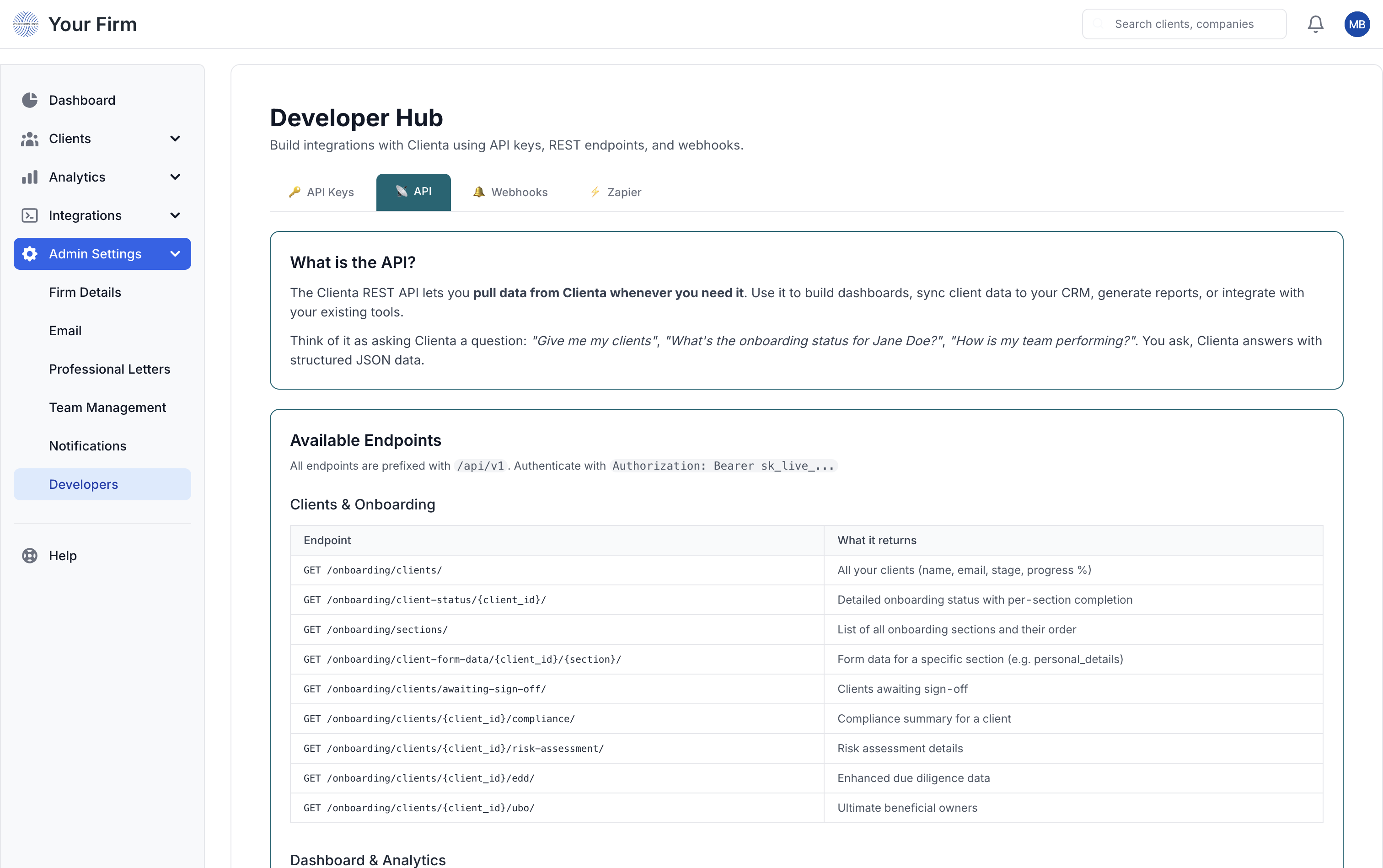Image resolution: width=1383 pixels, height=868 pixels.
Task: Open the Zapier tab
Action: click(x=616, y=193)
